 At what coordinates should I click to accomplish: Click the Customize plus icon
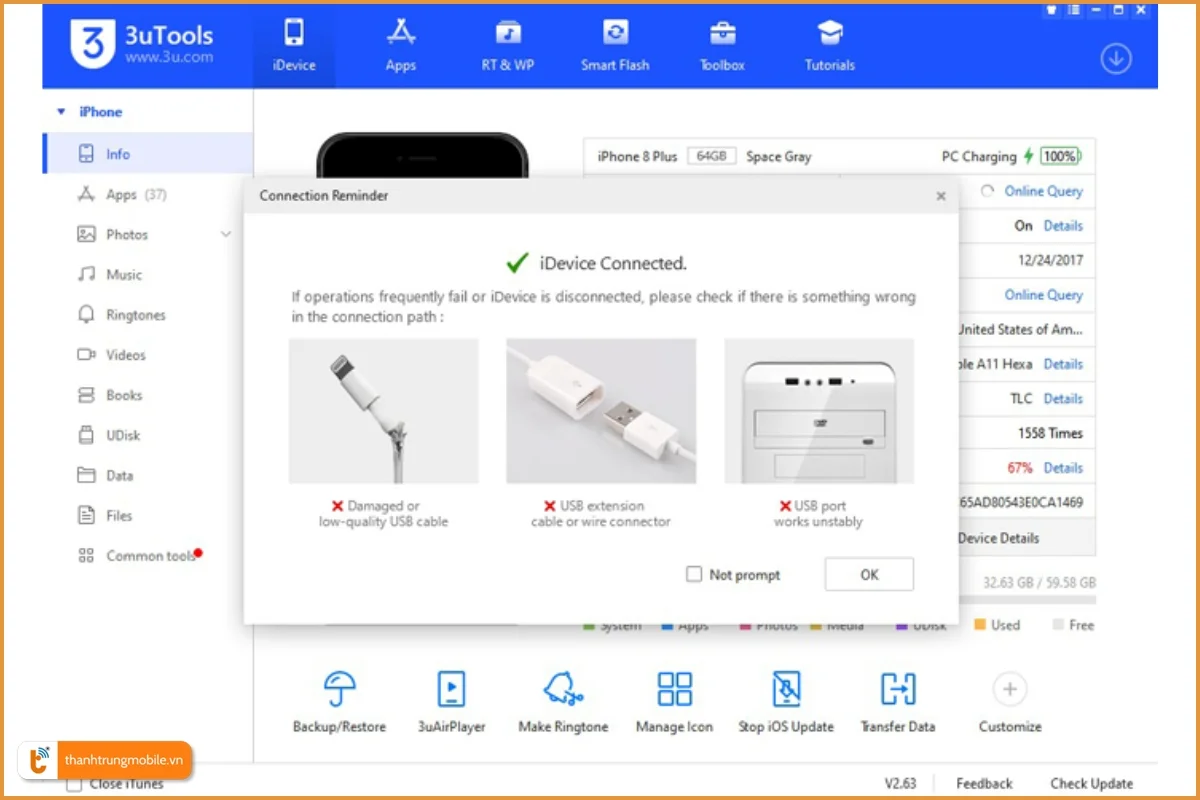tap(1009, 689)
